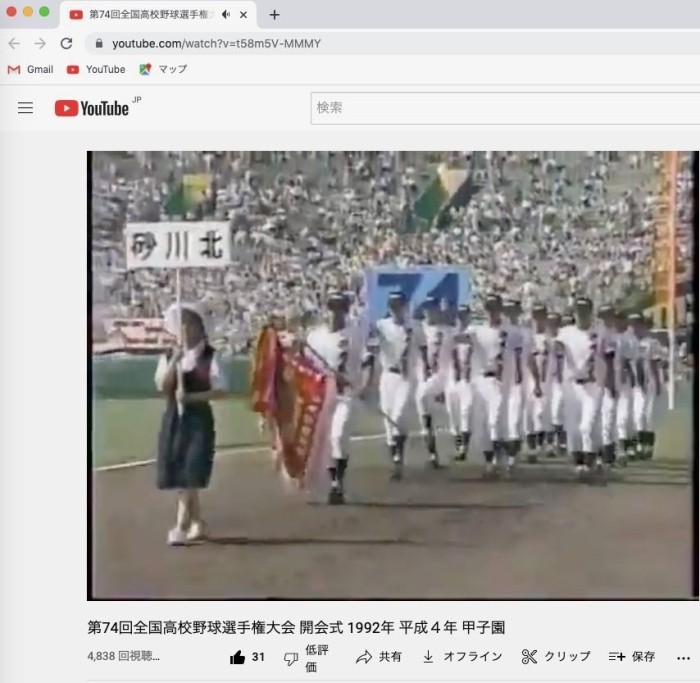Go forward using the browser forward arrow
The height and width of the screenshot is (683, 700).
click(40, 43)
